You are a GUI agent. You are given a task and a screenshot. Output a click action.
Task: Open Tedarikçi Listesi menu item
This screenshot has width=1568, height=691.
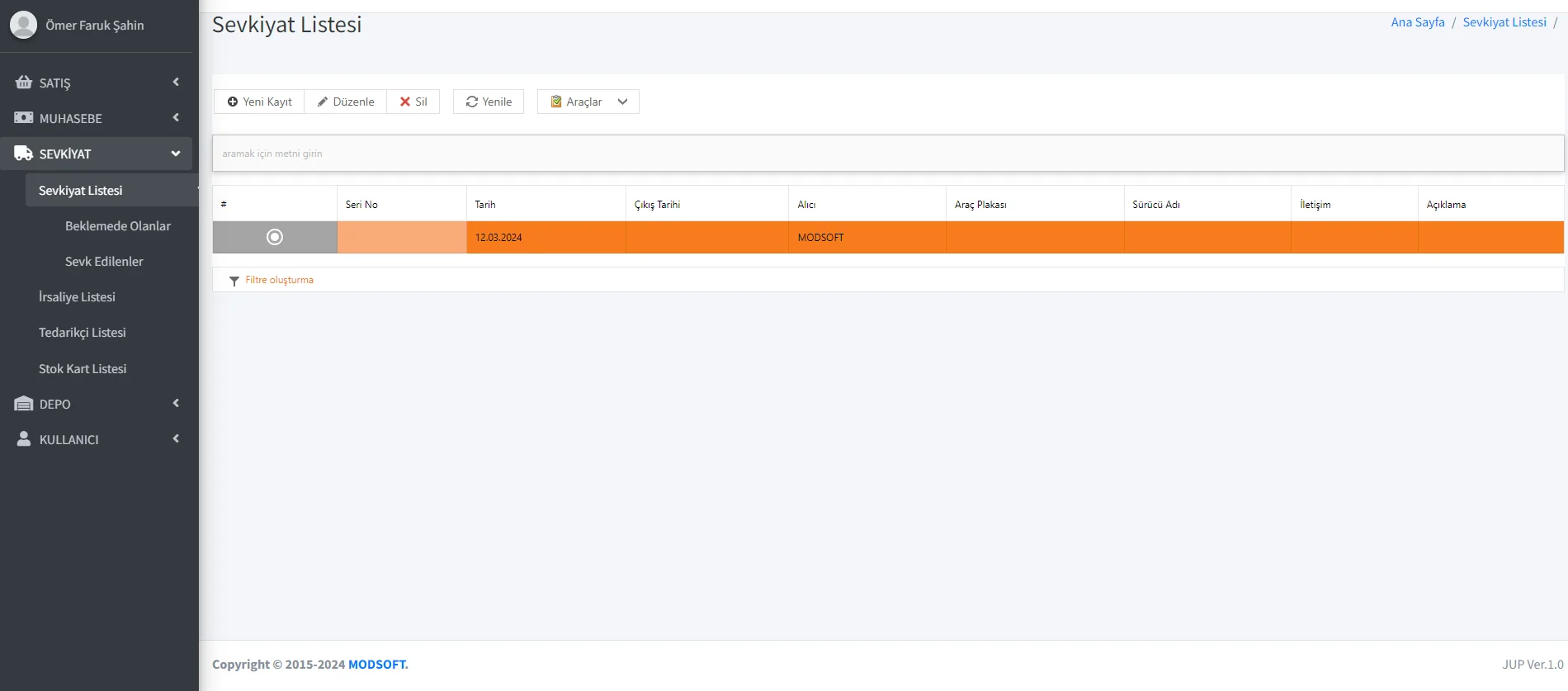click(83, 332)
